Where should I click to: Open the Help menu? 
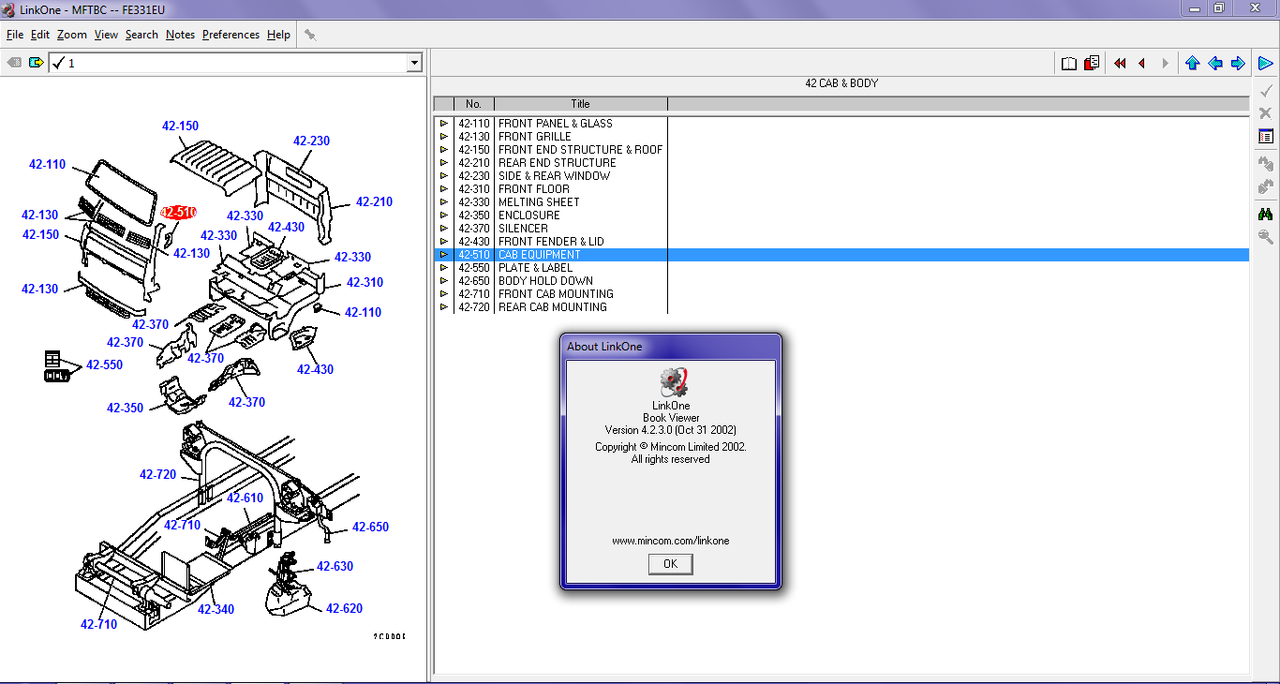click(278, 34)
